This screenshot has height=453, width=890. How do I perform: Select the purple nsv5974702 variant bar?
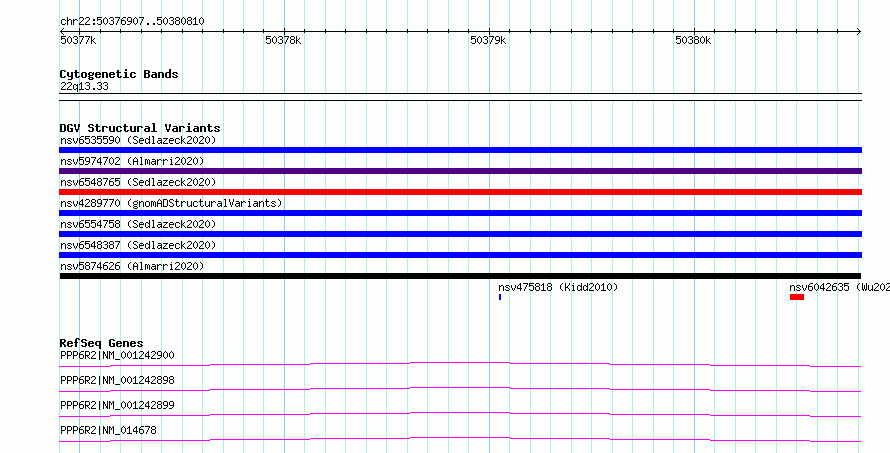460,171
